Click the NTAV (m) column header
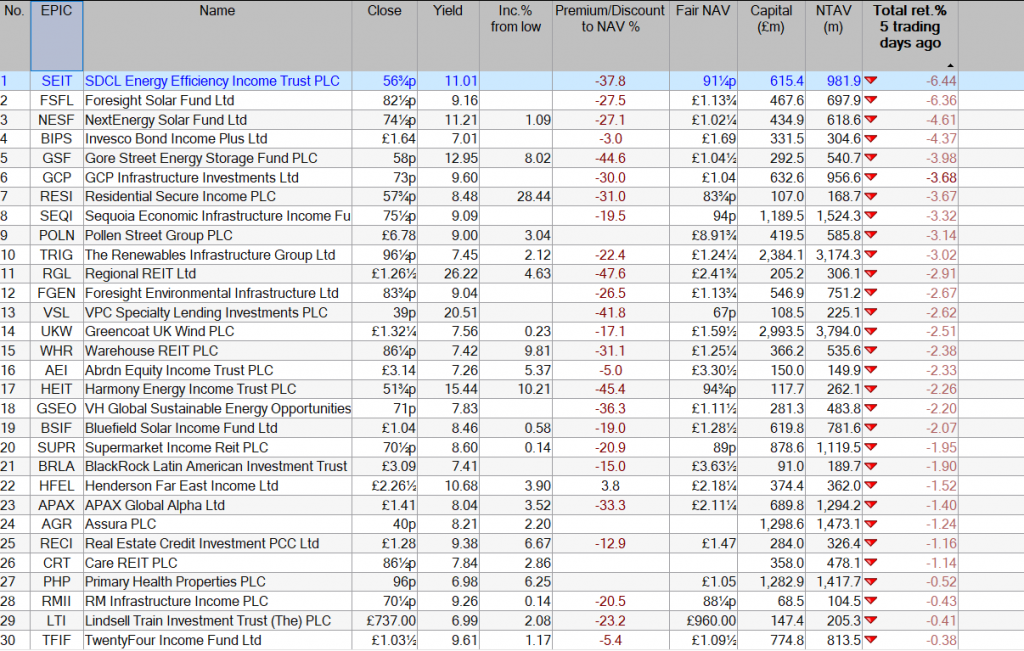1024x651 pixels. [x=834, y=36]
